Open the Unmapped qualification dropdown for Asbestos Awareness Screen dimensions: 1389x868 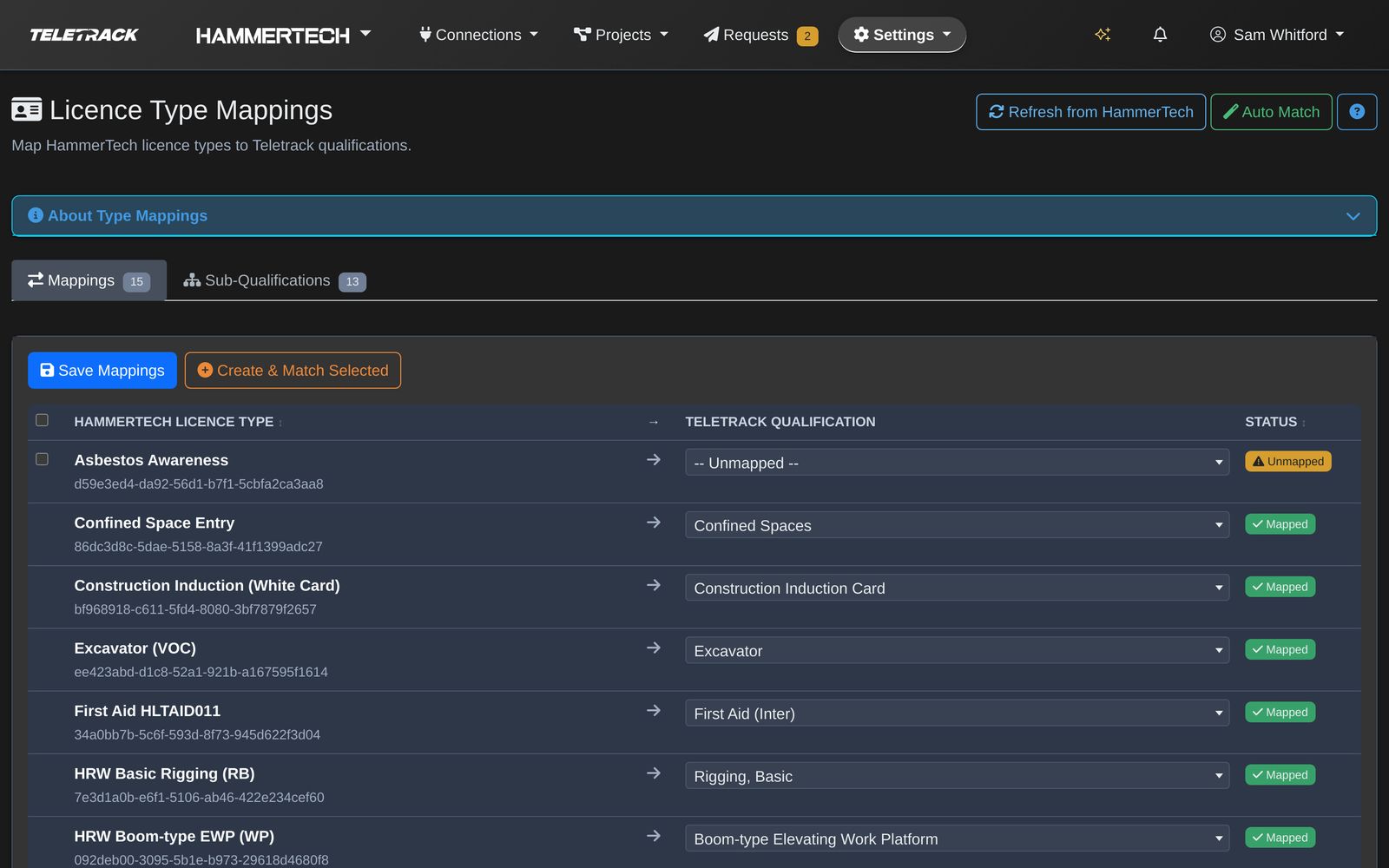[x=957, y=463]
